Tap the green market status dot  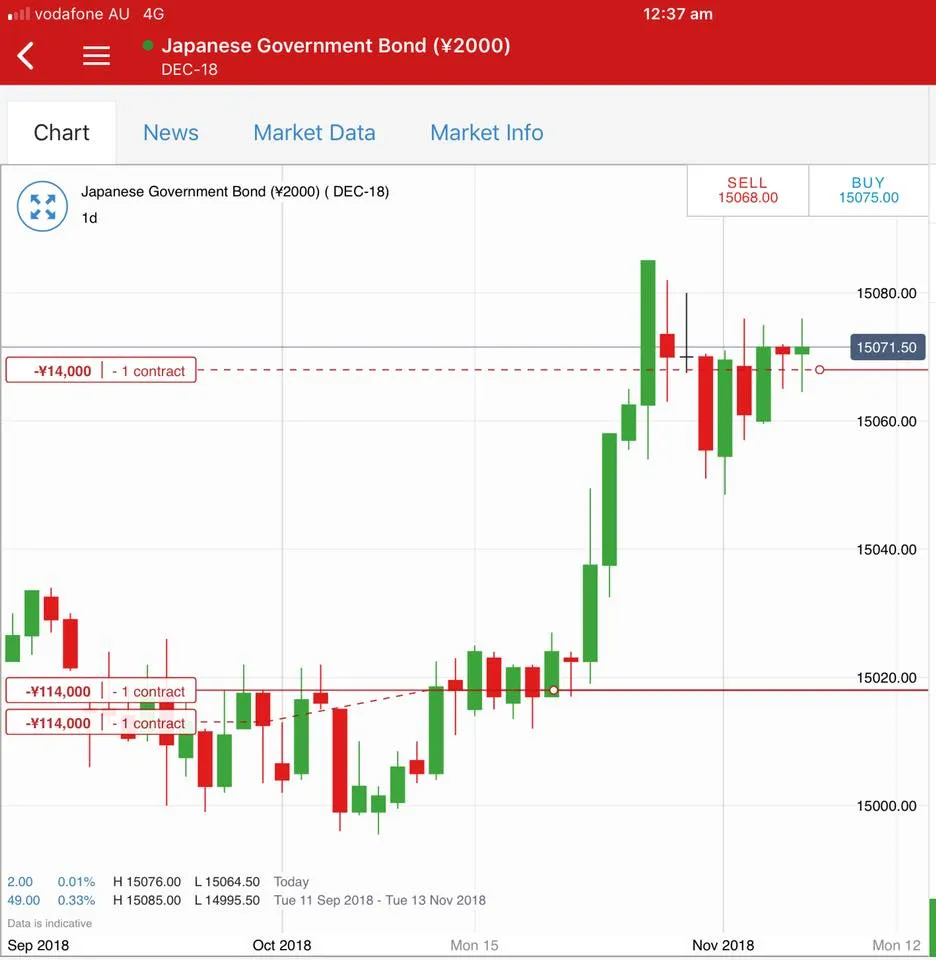point(148,45)
